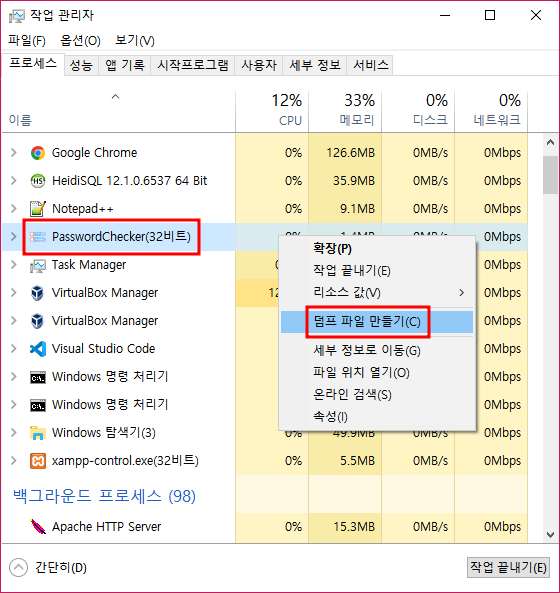Expand the Visual Studio Code process group
The height and width of the screenshot is (593, 560).
14,349
